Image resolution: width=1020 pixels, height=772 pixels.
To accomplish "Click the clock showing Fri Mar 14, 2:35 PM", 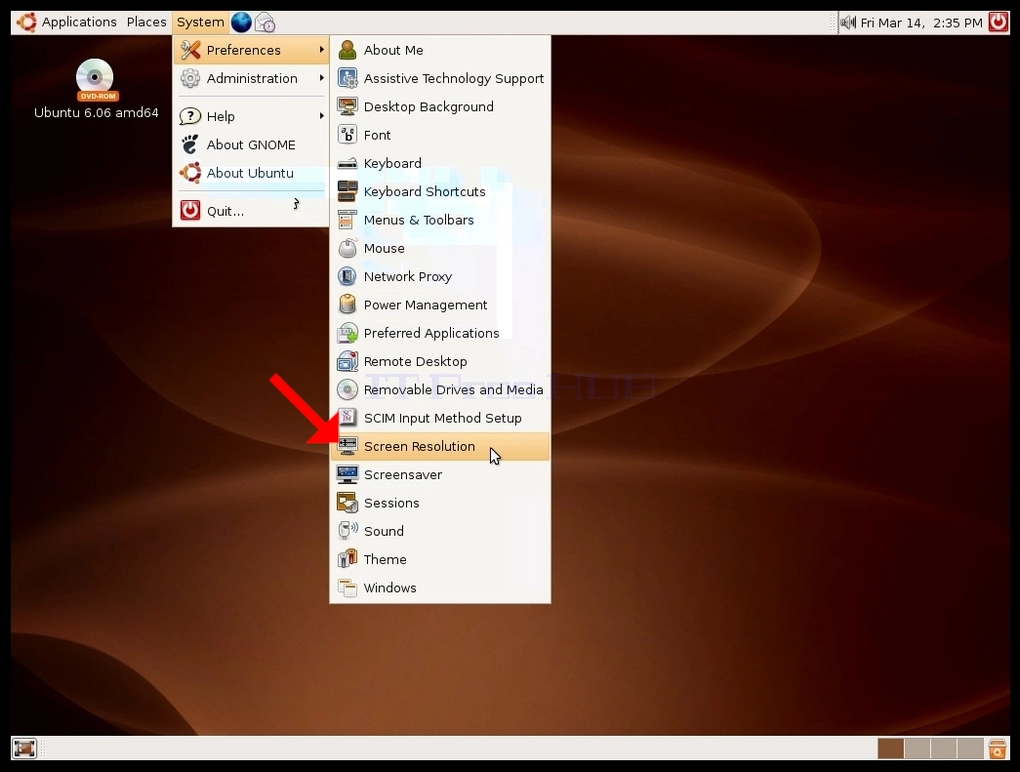I will coord(921,23).
